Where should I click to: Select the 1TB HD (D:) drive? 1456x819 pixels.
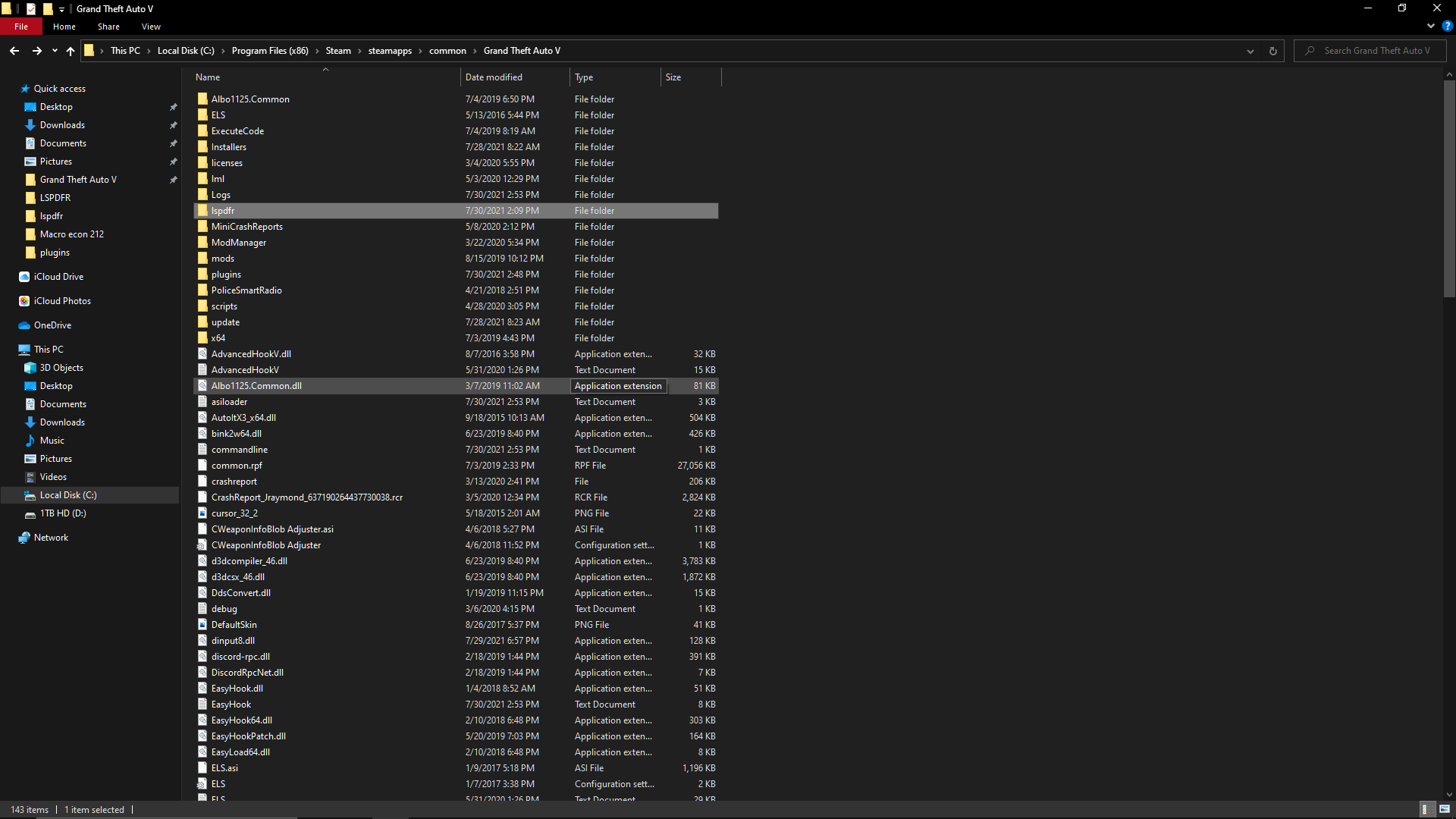pyautogui.click(x=63, y=513)
